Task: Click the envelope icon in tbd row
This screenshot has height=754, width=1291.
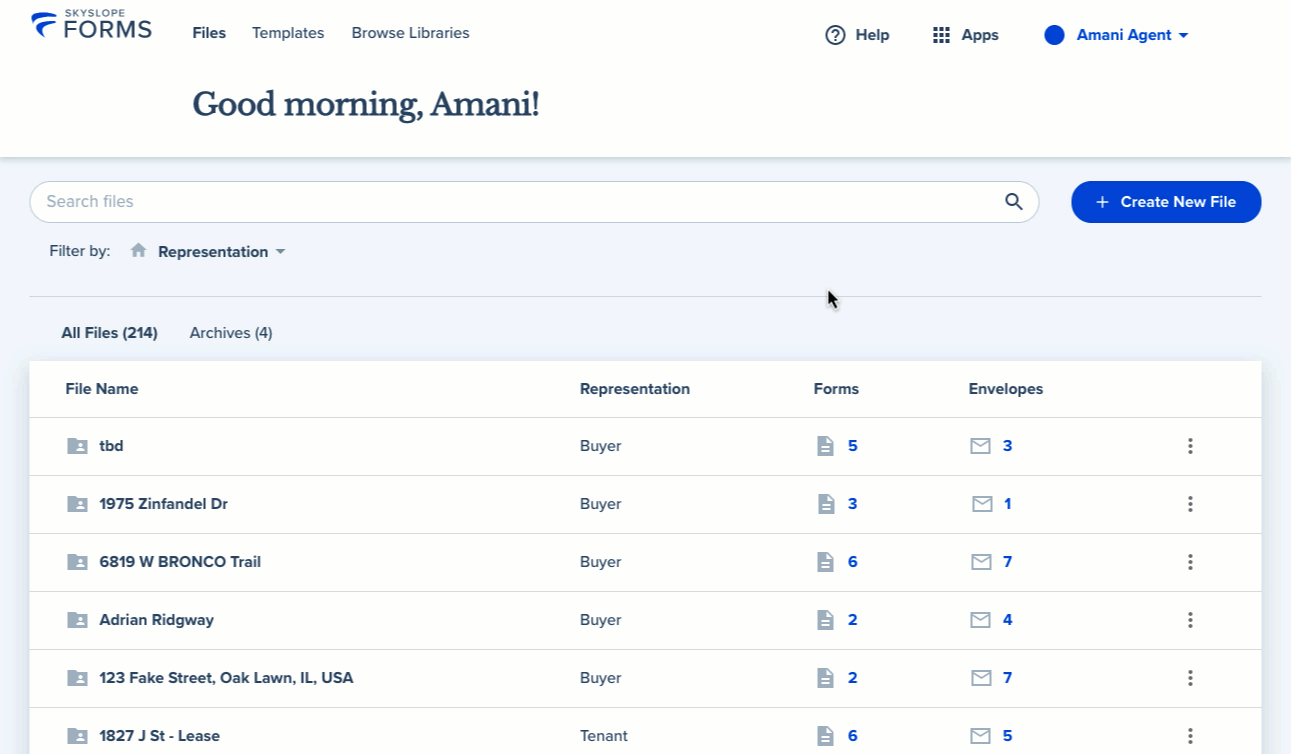Action: point(981,446)
